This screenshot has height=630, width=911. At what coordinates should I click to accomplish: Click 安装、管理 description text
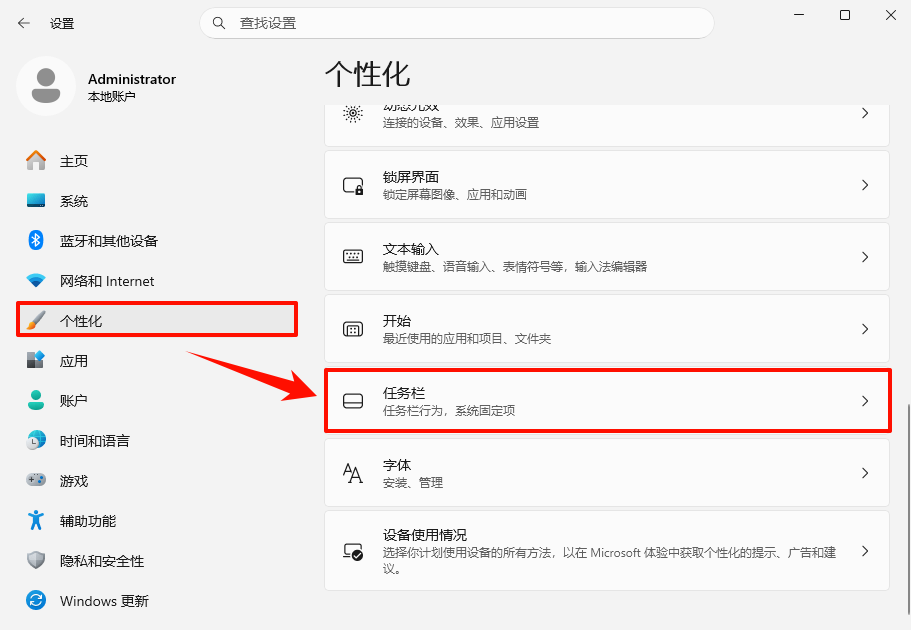413,483
